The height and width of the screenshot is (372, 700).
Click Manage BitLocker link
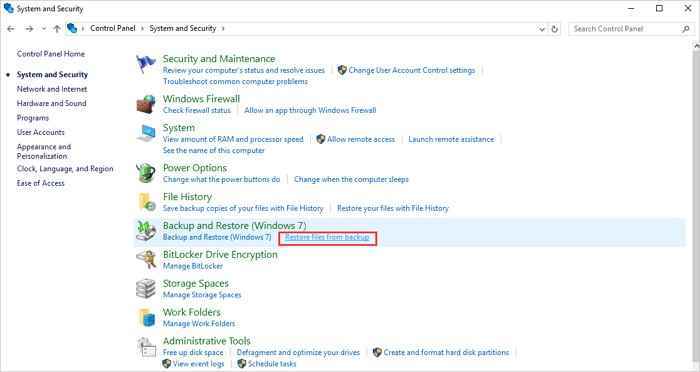(193, 266)
